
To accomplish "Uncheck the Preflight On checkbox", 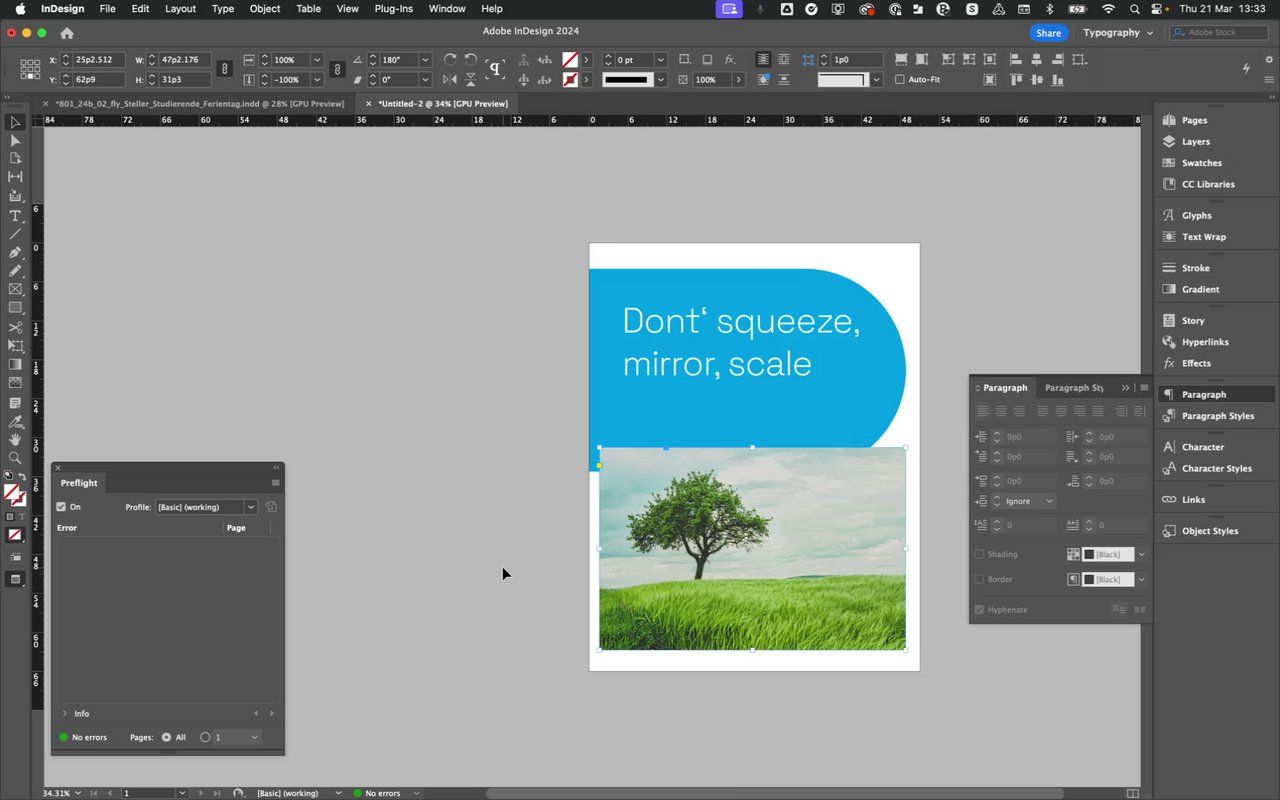I will point(61,507).
